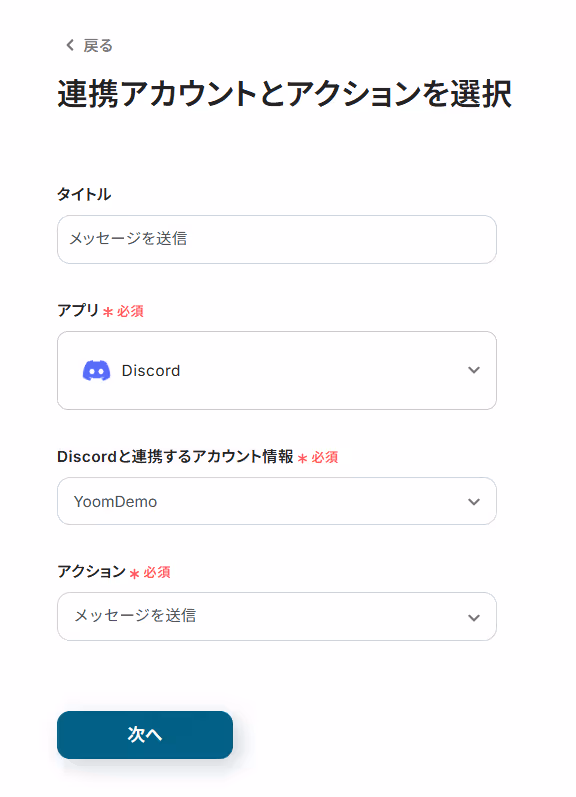Open the YoomDemo account dropdown
576x797 pixels.
(277, 501)
